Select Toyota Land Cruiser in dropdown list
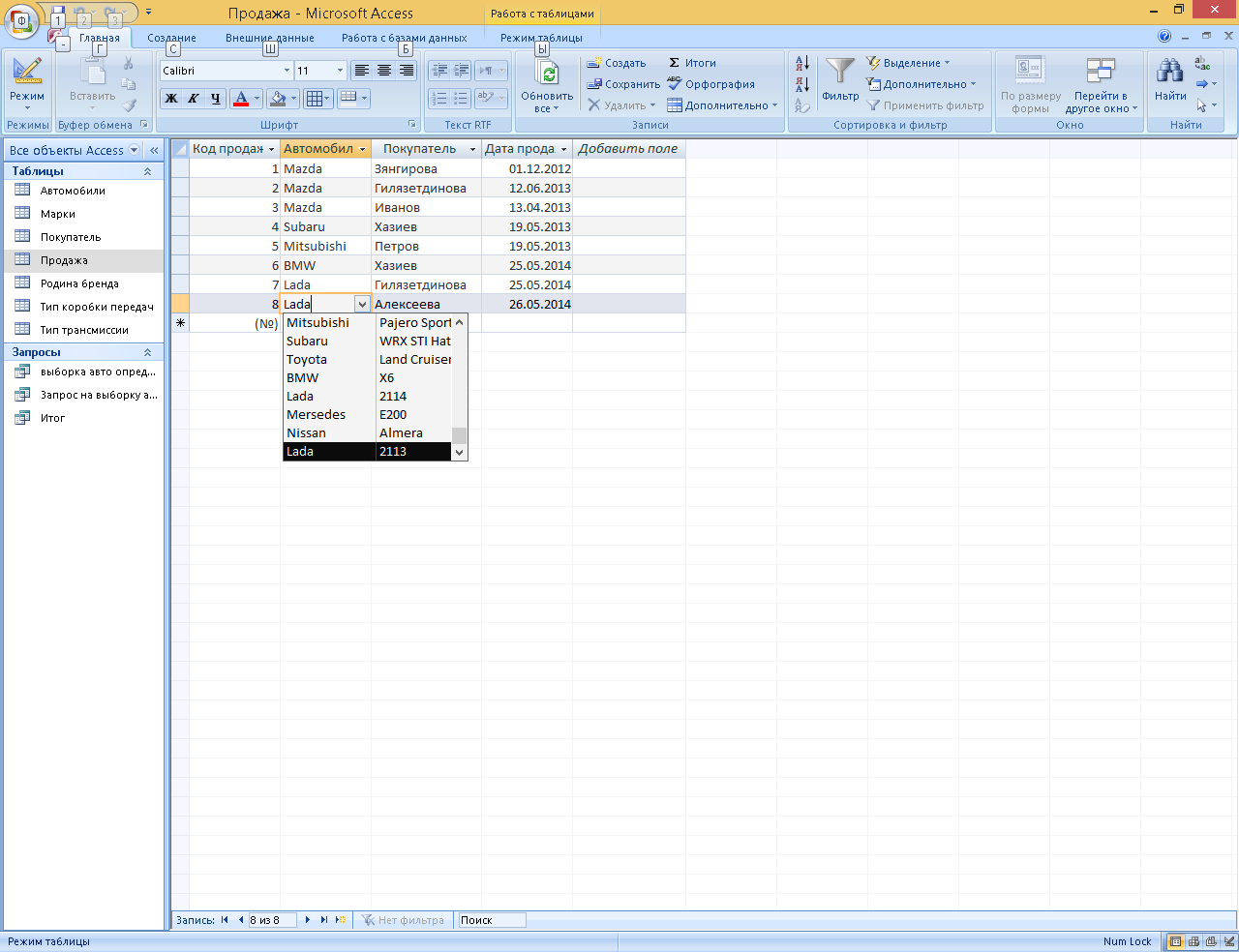The height and width of the screenshot is (952, 1239). point(368,360)
